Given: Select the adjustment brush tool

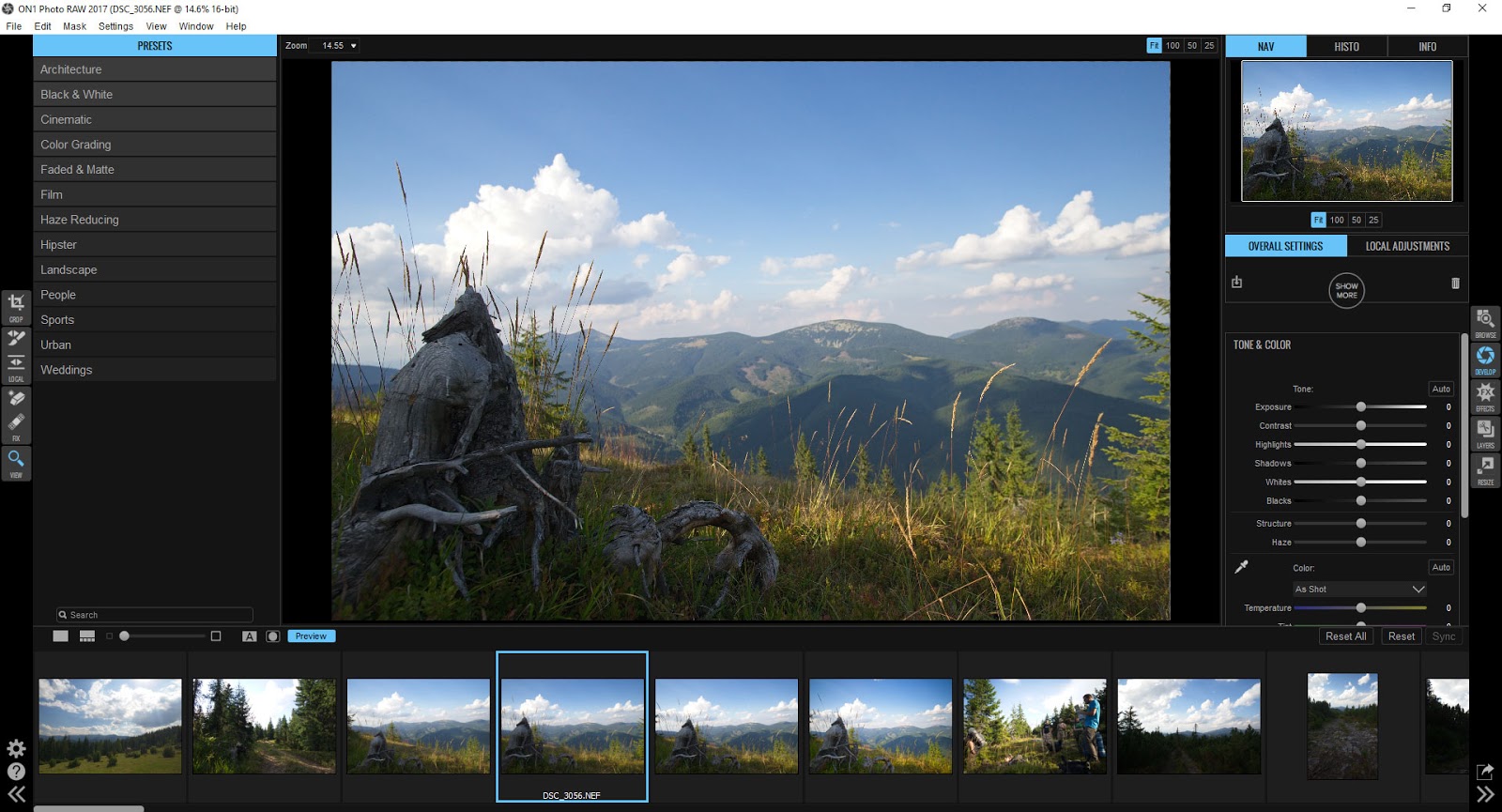Looking at the screenshot, I should (x=16, y=338).
